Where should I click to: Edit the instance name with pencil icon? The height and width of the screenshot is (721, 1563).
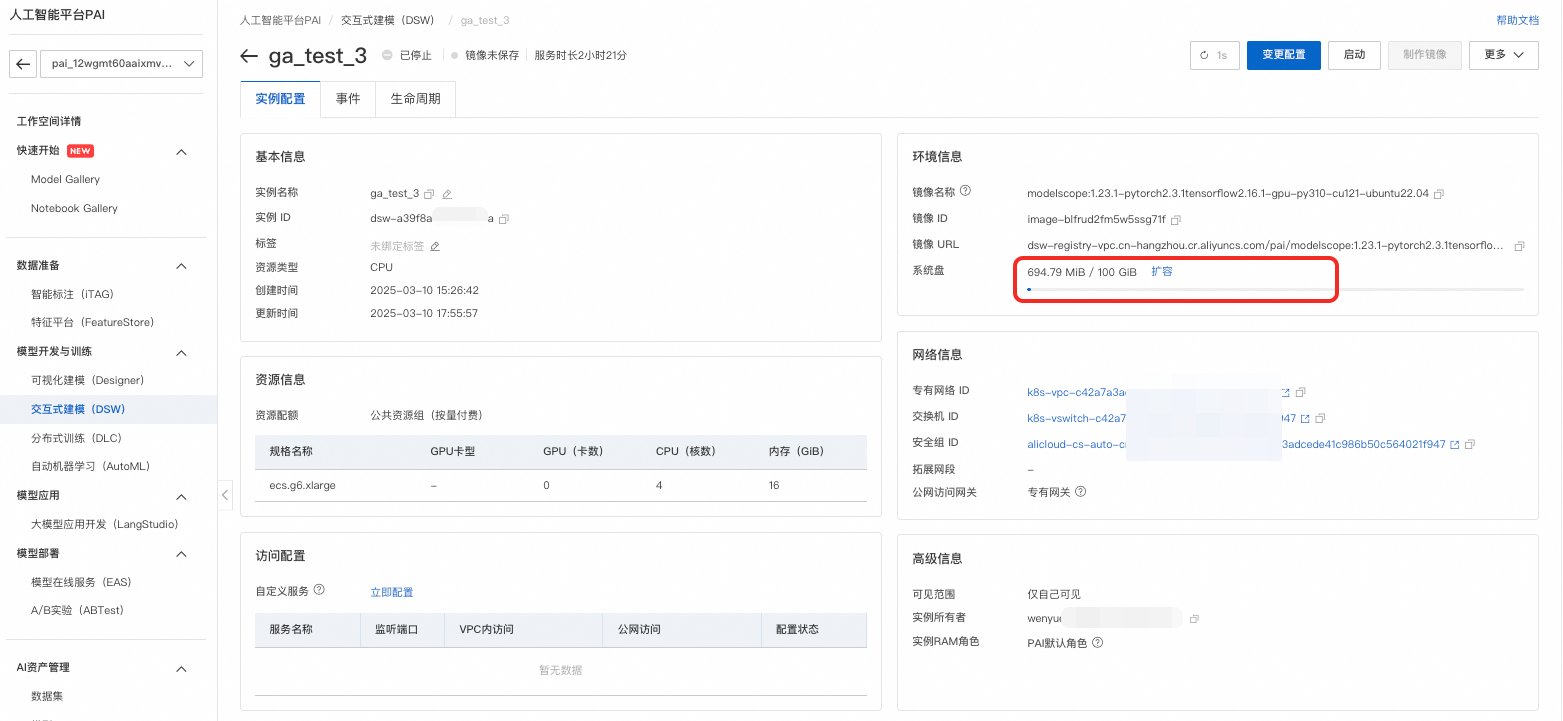[447, 194]
